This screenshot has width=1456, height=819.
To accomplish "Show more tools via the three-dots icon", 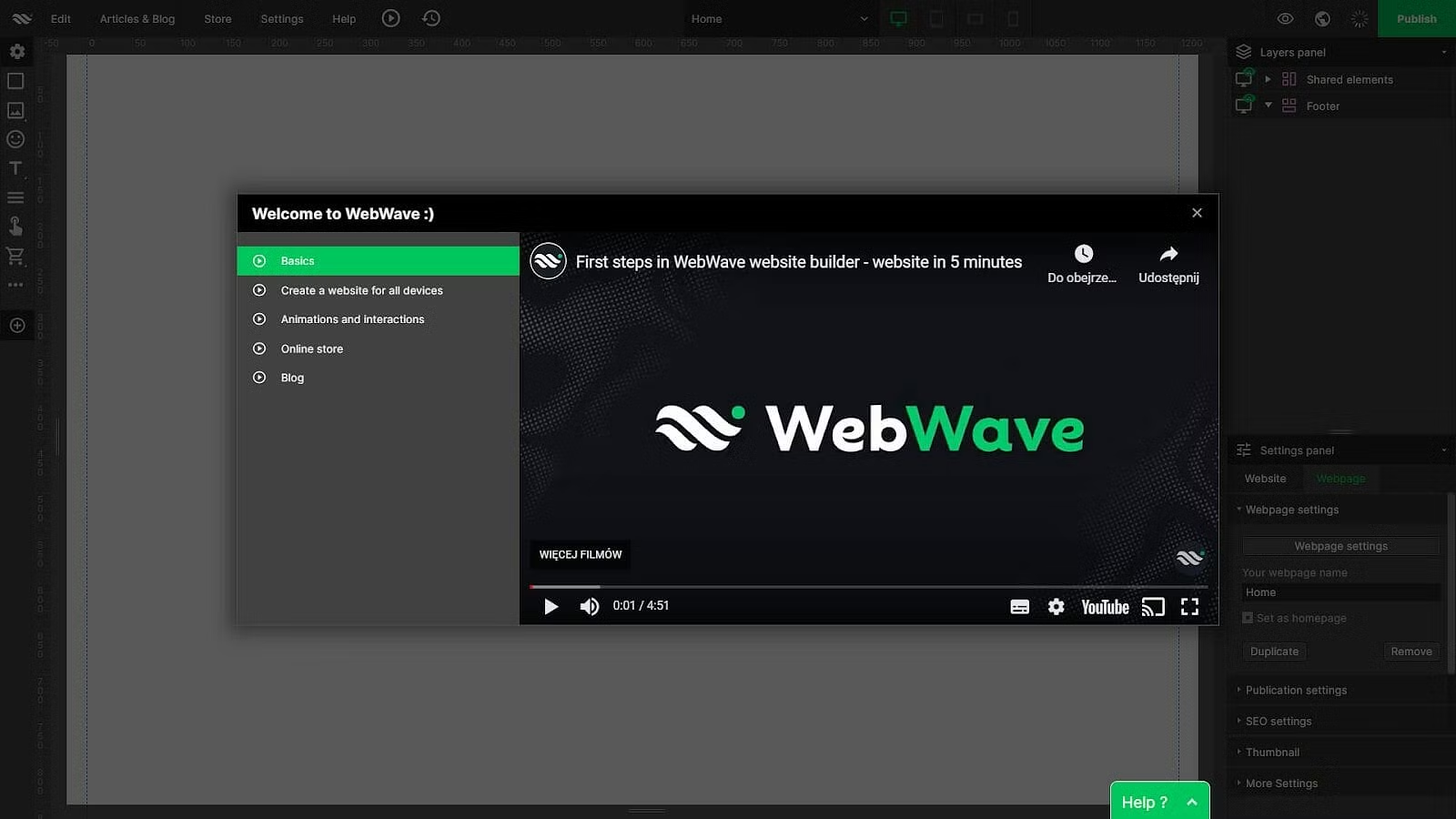I will [x=15, y=285].
